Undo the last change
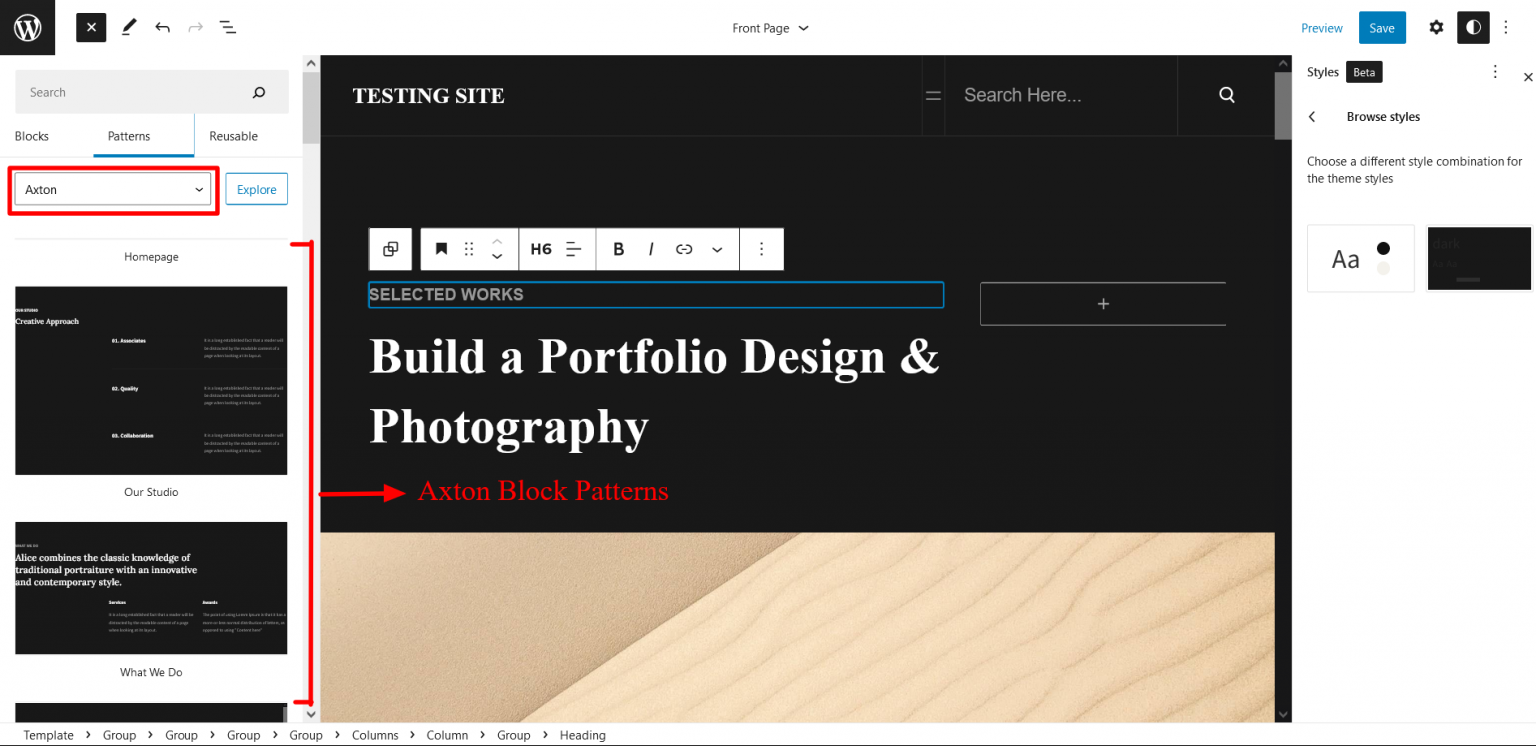Viewport: 1536px width, 746px height. pos(162,27)
